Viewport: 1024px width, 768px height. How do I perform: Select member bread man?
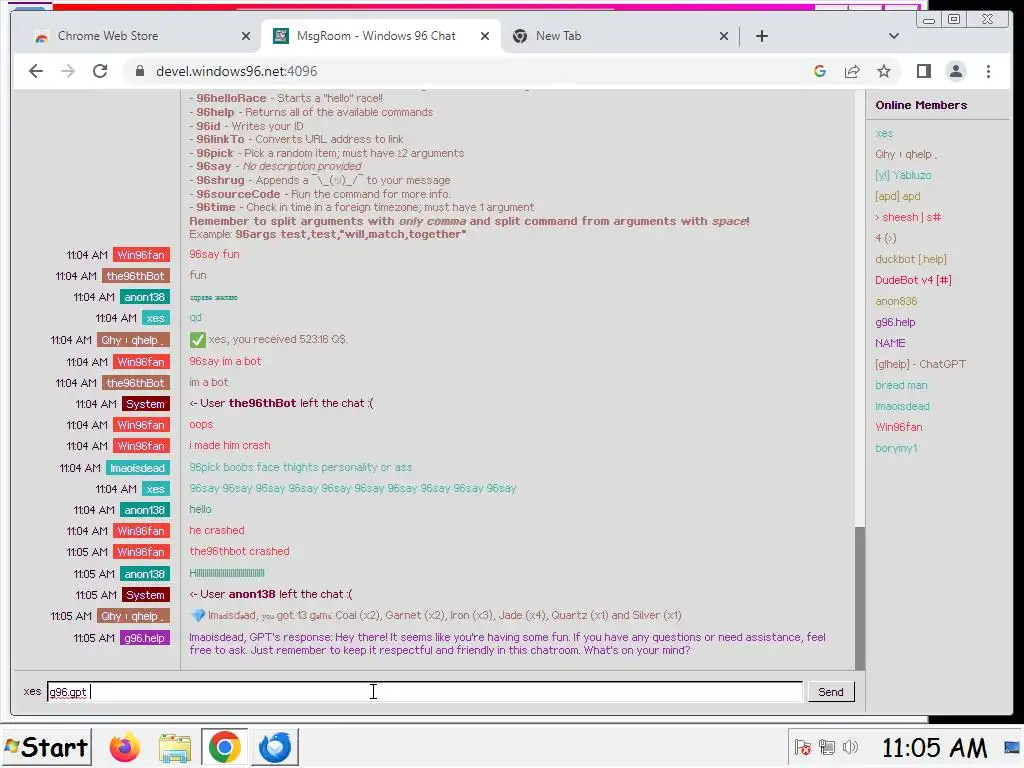pos(901,385)
